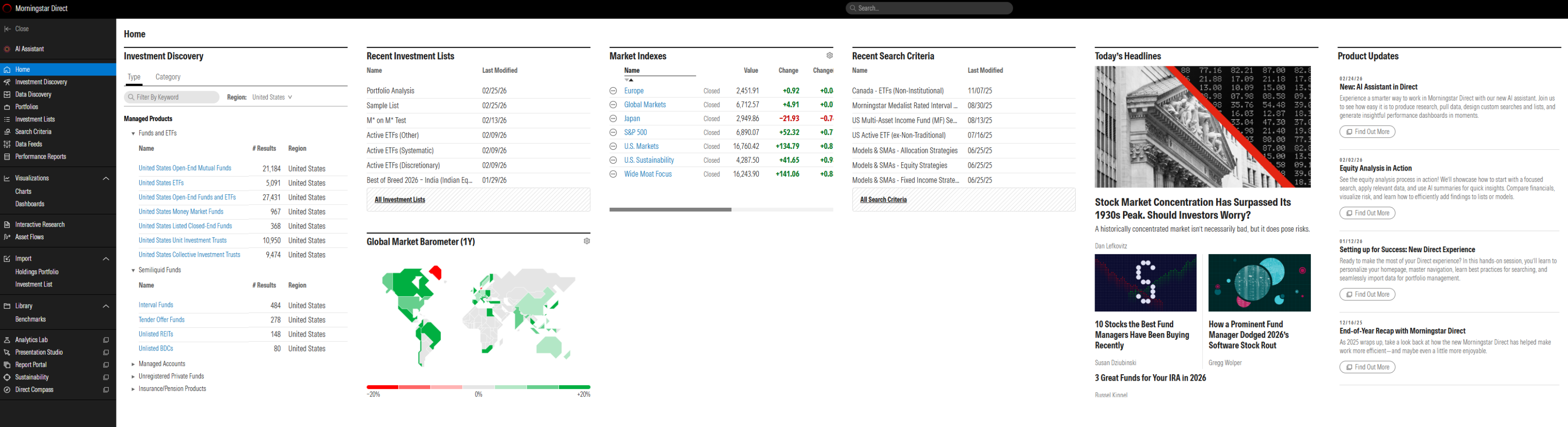The height and width of the screenshot is (427, 1568).
Task: Open Dashboards under Visualizations
Action: (30, 204)
